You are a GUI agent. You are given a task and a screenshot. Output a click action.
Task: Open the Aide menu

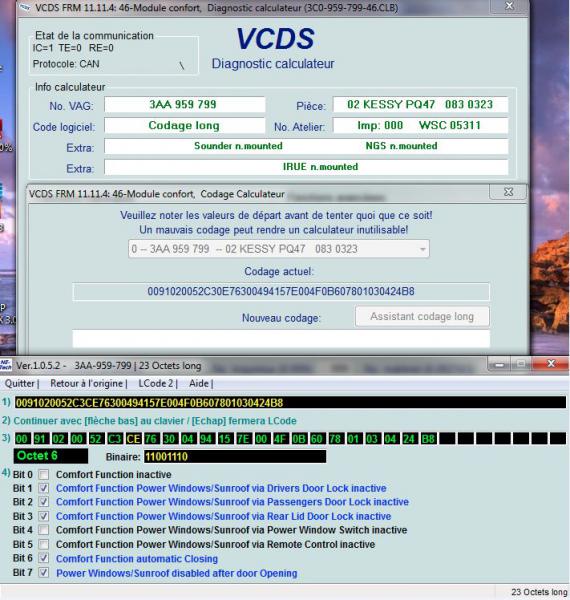click(x=199, y=383)
